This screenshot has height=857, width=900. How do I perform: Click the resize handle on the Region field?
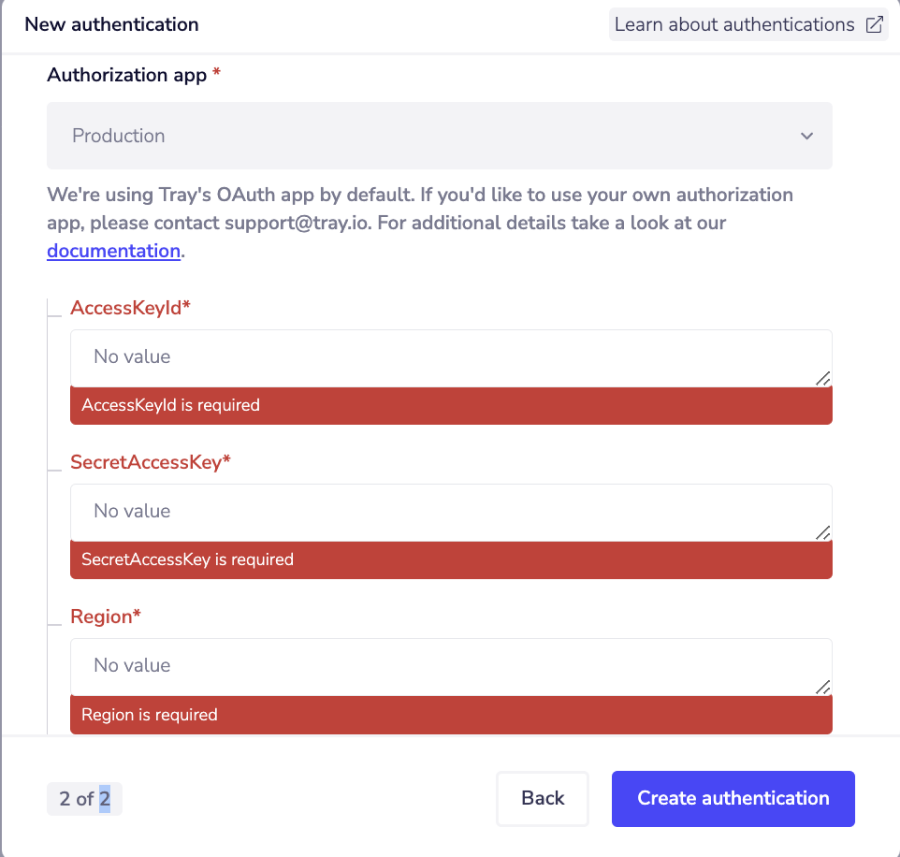(x=823, y=687)
